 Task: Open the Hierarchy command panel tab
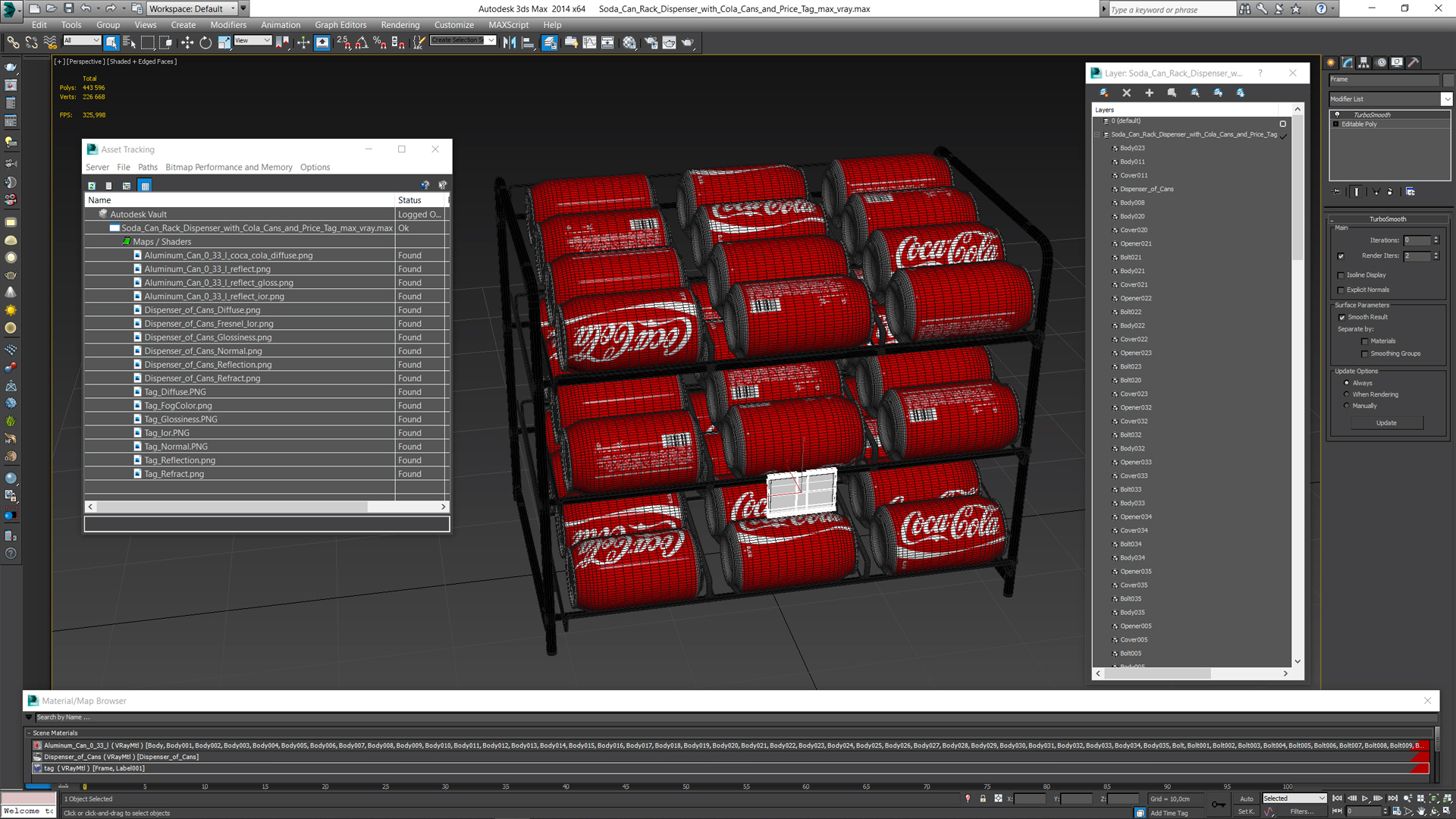coord(1364,63)
